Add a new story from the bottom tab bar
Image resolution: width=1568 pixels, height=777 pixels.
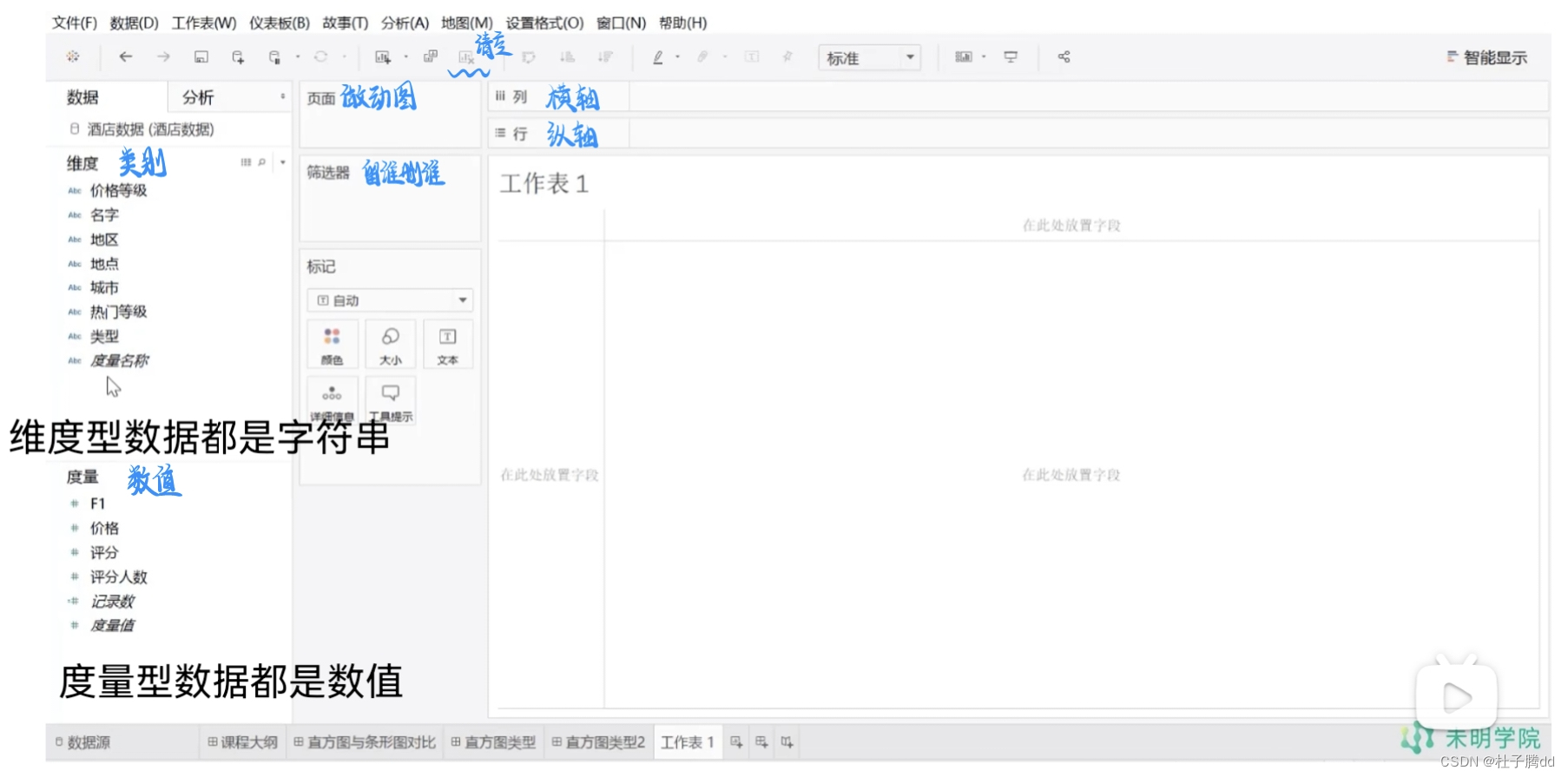[x=787, y=742]
